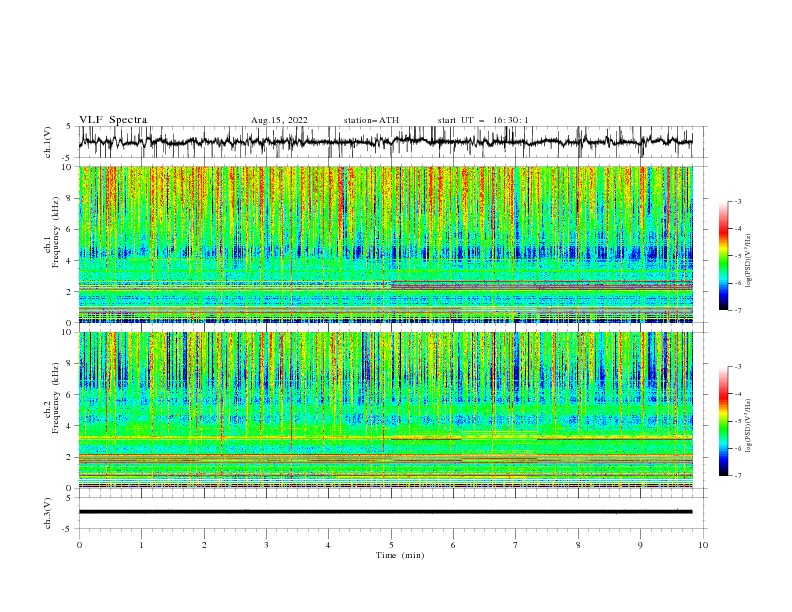792x612 pixels.
Task: Click the "0" tick on the time axis
Action: tap(79, 545)
